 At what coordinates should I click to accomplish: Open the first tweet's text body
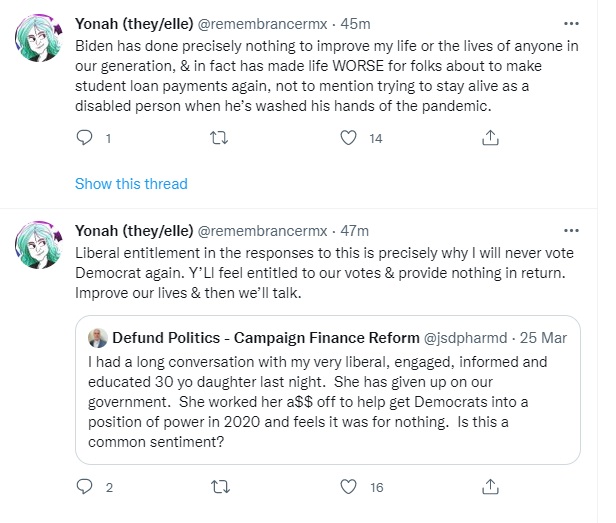(326, 76)
